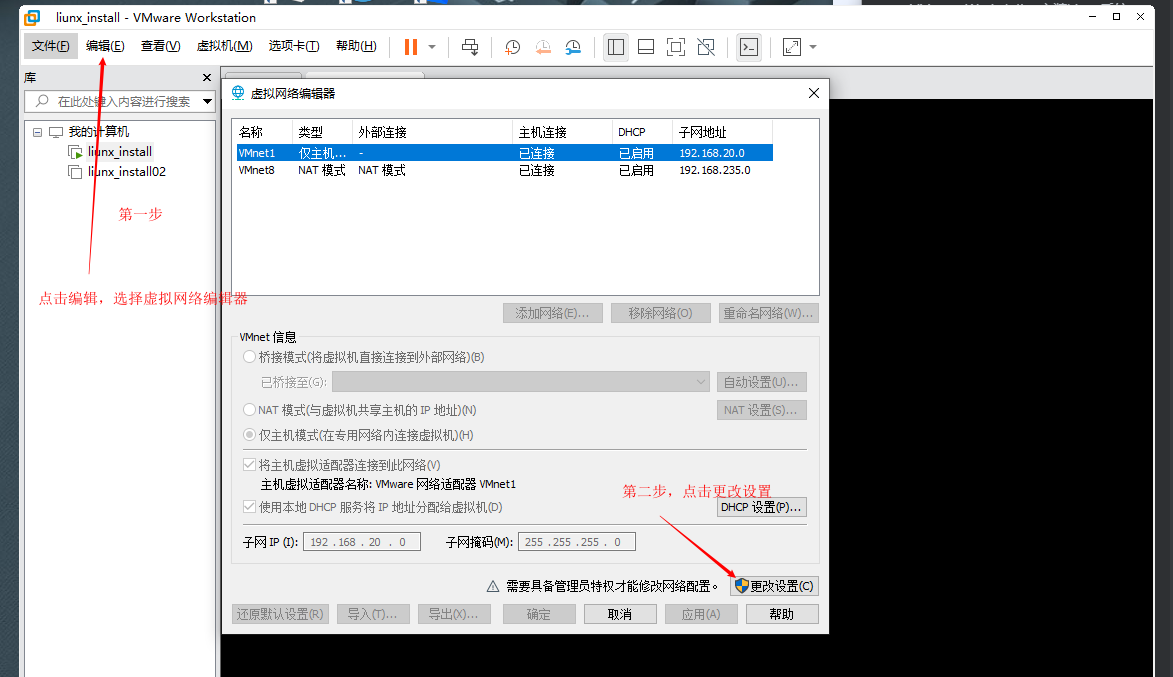Viewport: 1173px width, 677px height.
Task: Click the orange pause virtual machine icon
Action: pos(410,47)
